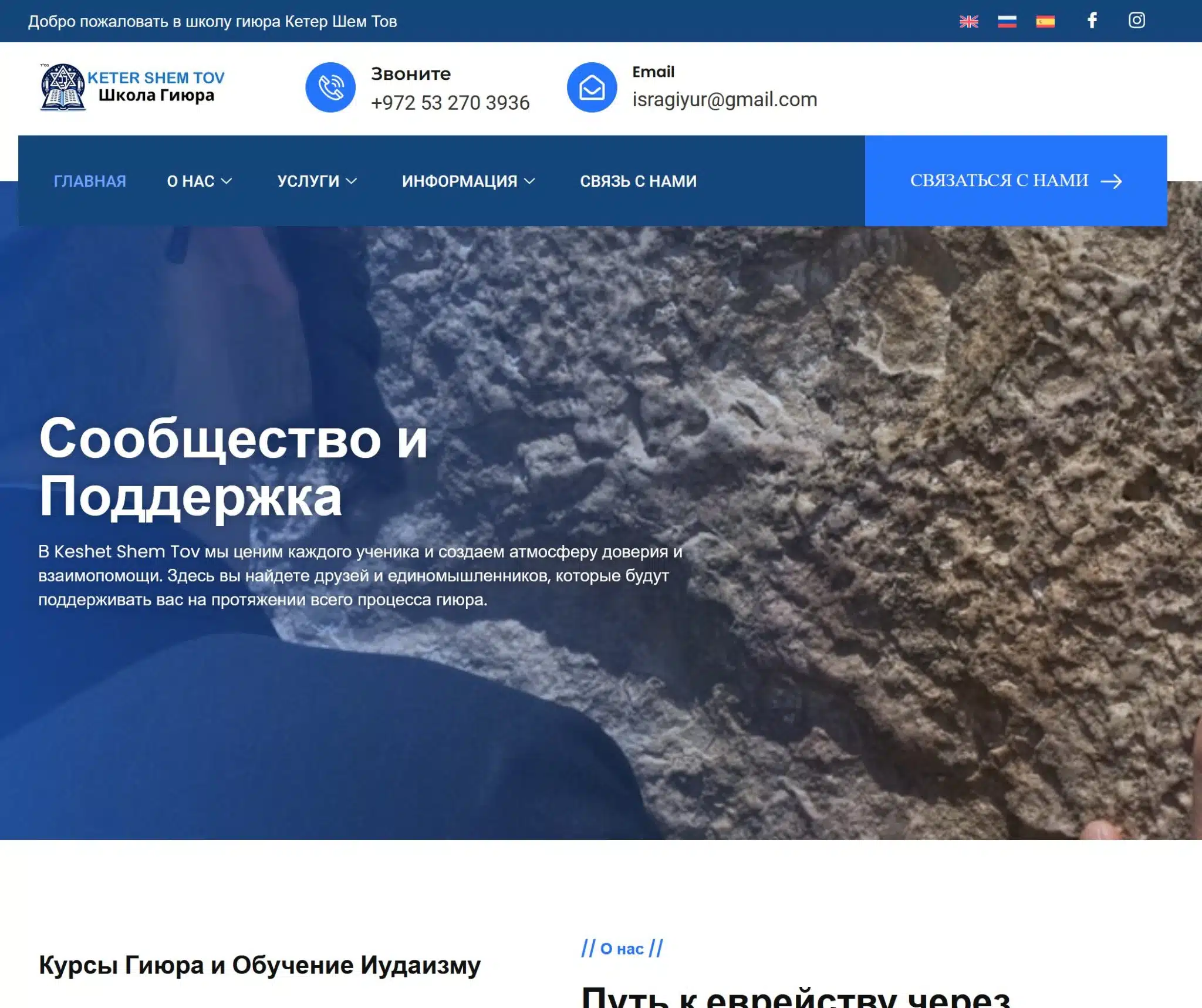This screenshot has height=1008, width=1202.
Task: Click the Курсы Гиюра и Обучение Иудаизму heading
Action: (x=259, y=965)
